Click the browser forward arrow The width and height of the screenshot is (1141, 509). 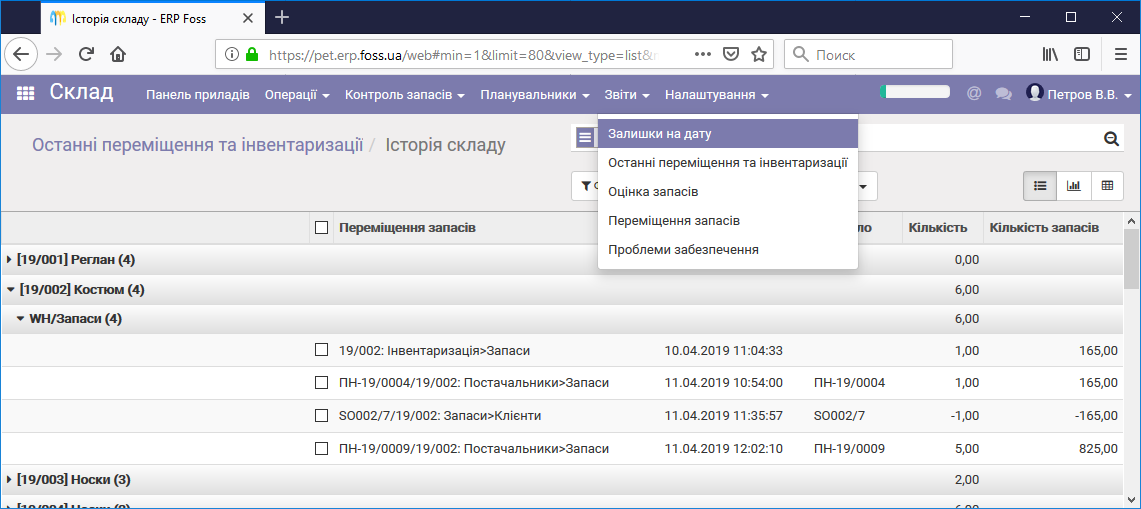(x=55, y=54)
